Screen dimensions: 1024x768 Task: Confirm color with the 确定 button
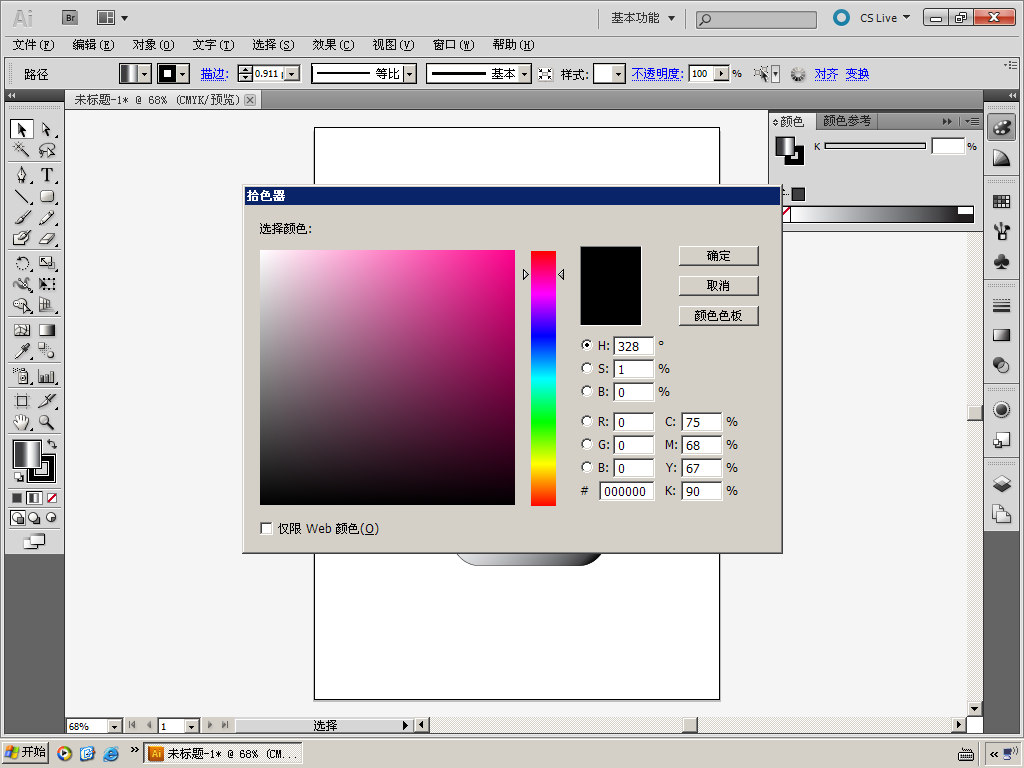(718, 256)
